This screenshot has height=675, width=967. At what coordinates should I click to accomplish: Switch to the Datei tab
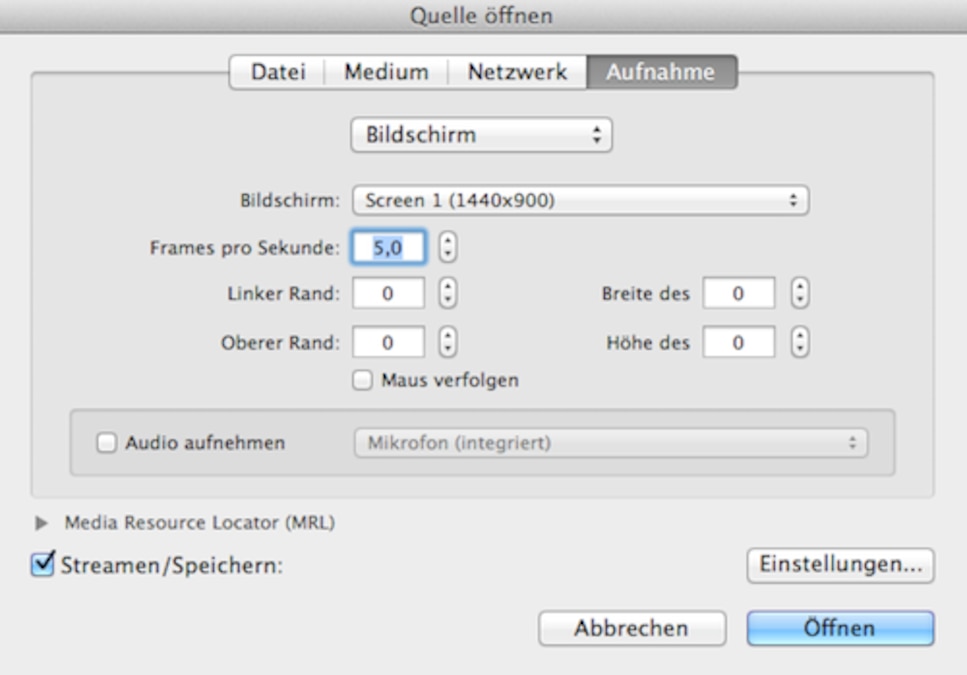[x=277, y=73]
